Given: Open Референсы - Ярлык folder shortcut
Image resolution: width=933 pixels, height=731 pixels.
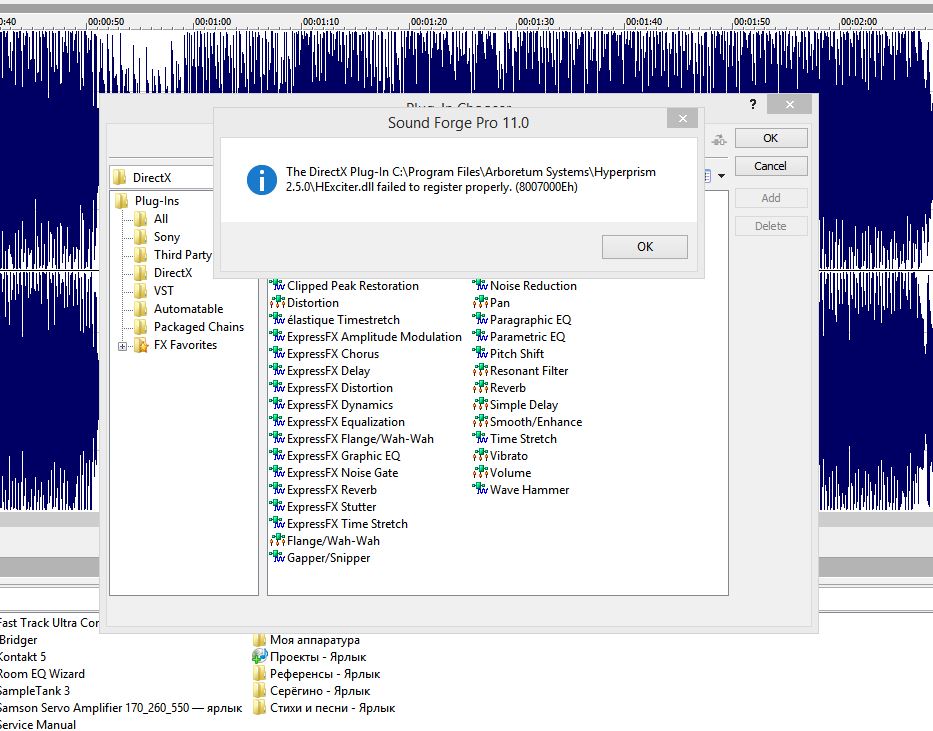Looking at the screenshot, I should tap(317, 674).
